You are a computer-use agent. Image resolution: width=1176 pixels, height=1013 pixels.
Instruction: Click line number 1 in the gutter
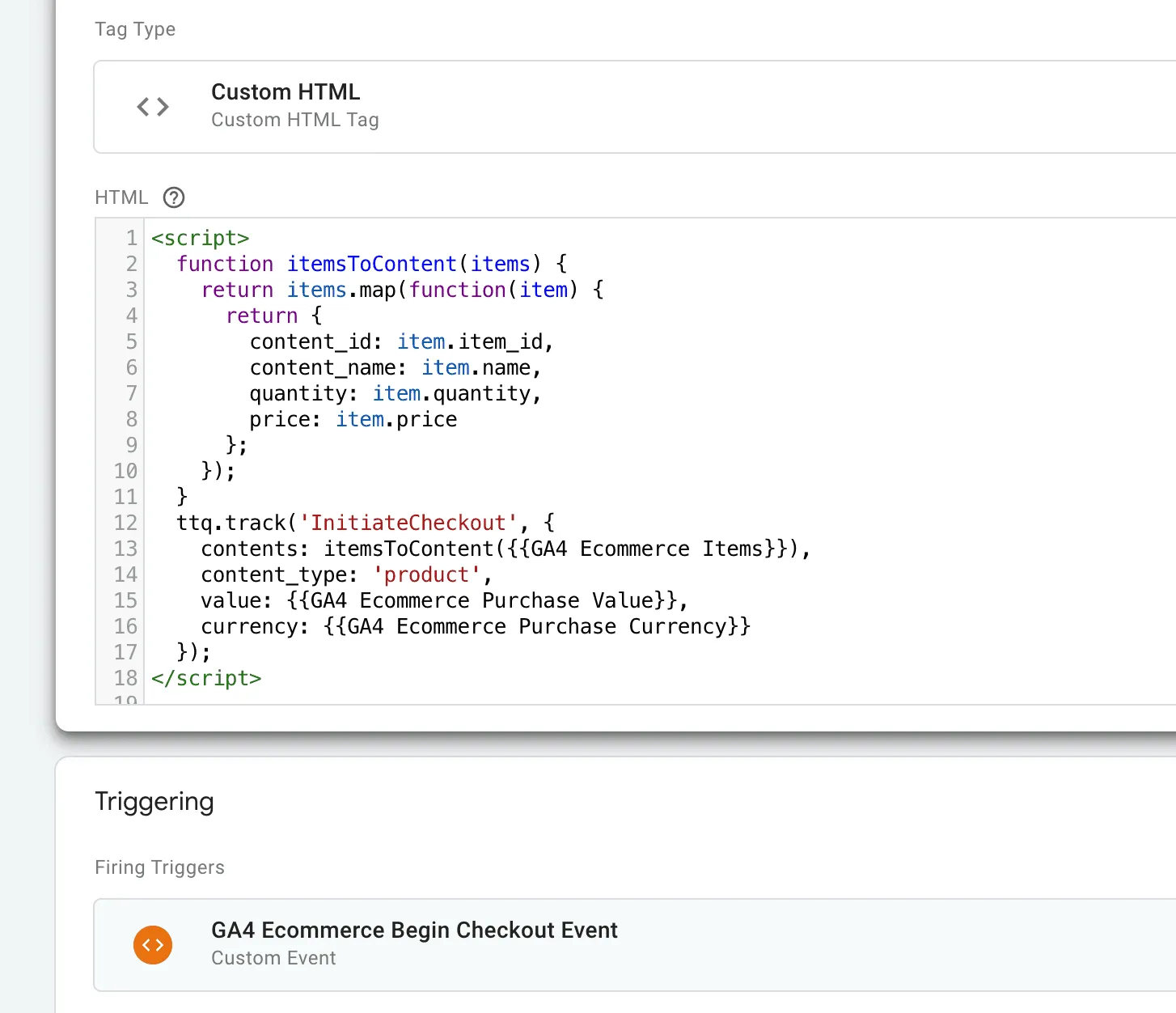coord(131,238)
